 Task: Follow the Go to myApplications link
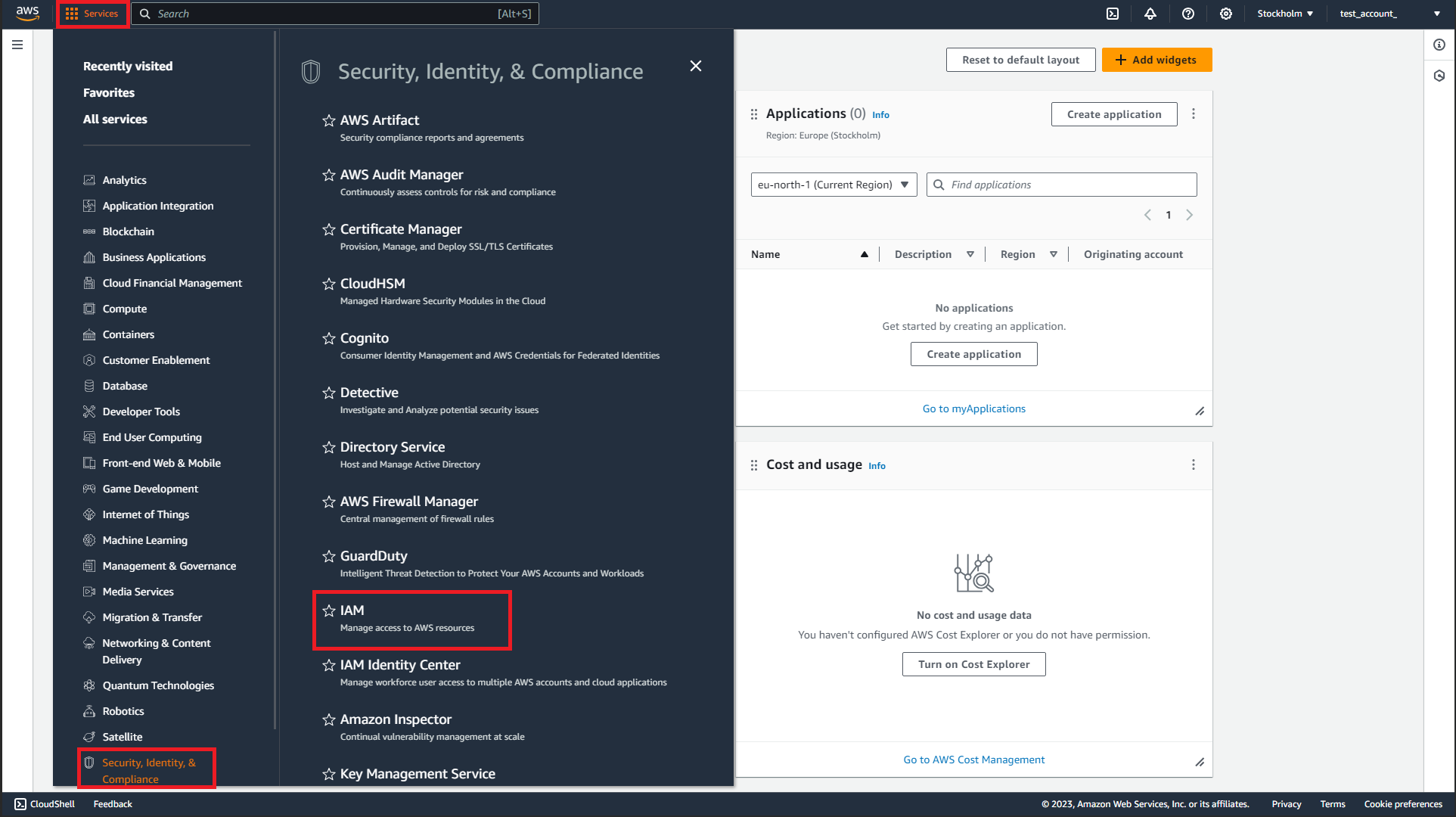coord(973,408)
